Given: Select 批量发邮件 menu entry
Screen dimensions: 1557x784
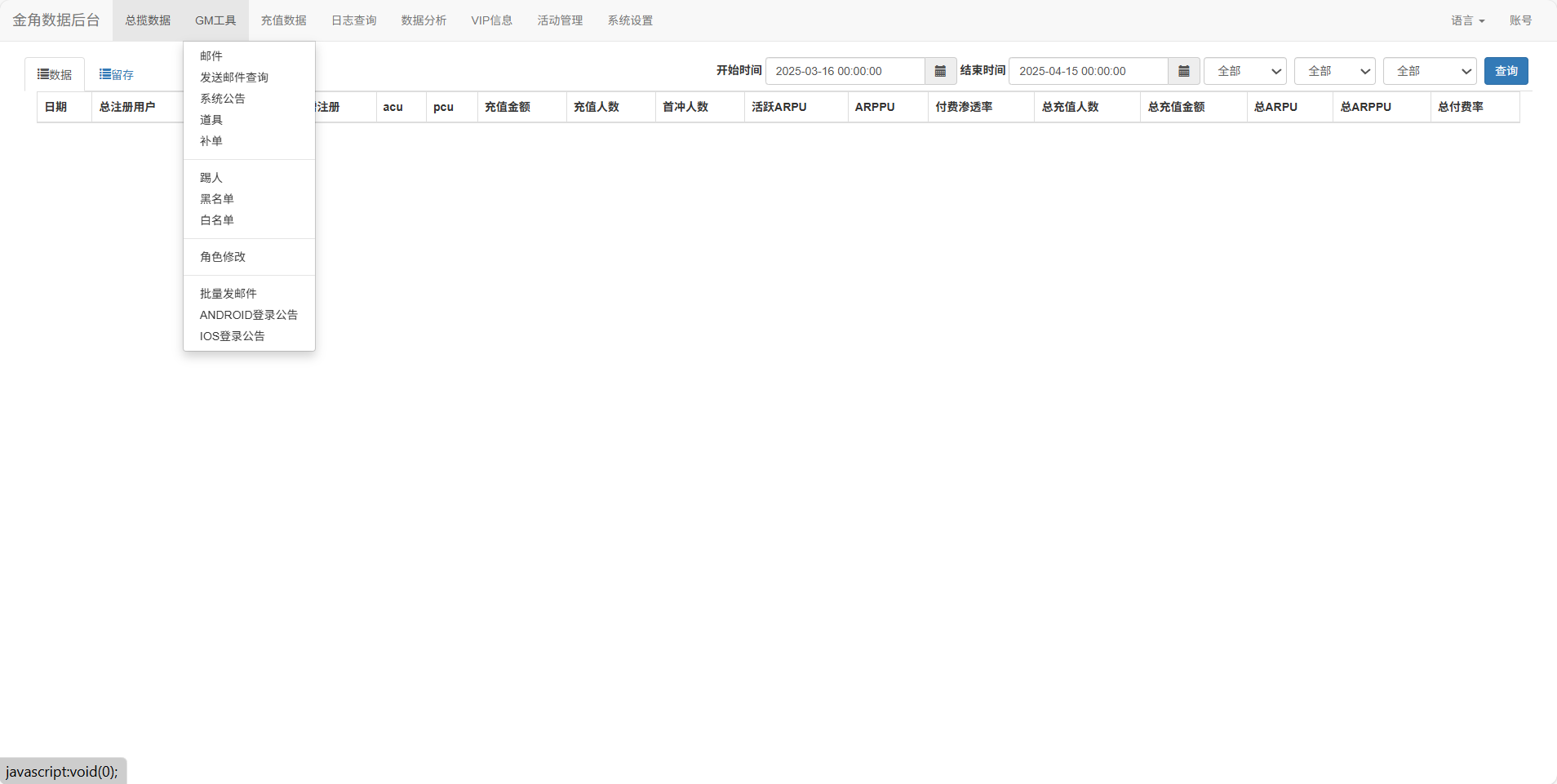Looking at the screenshot, I should [249, 293].
